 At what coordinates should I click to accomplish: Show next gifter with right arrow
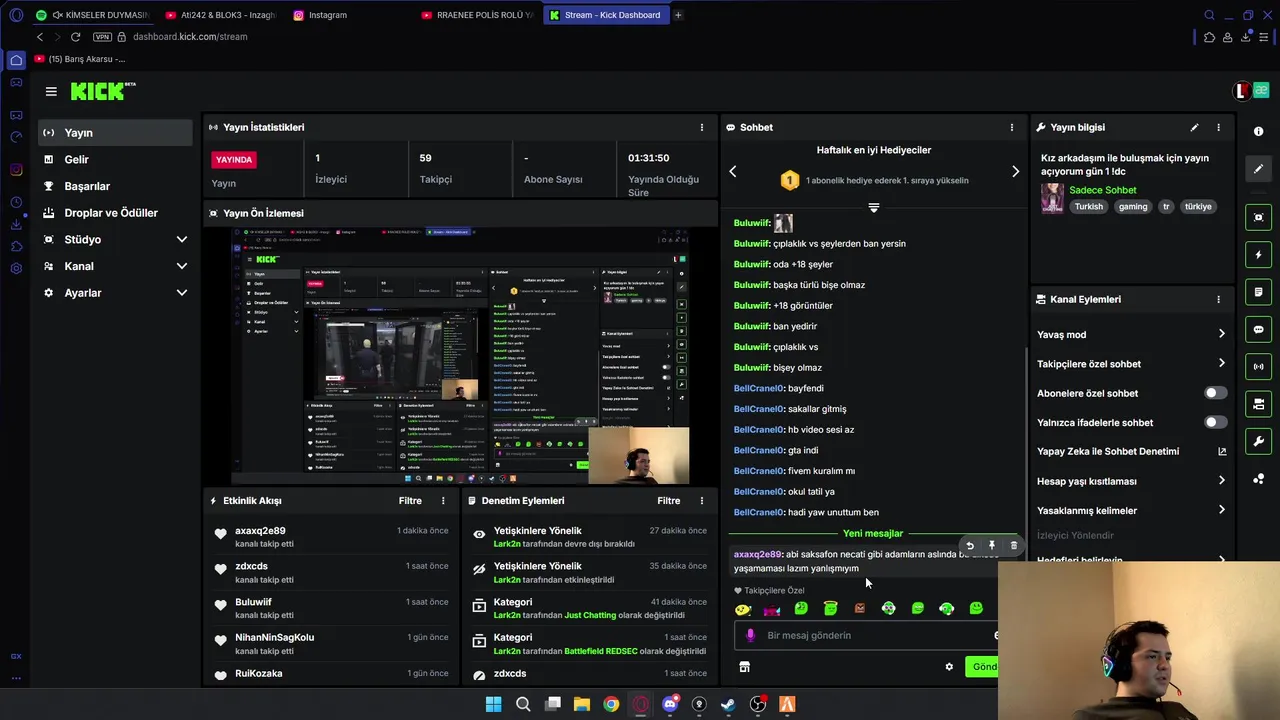pos(1015,172)
